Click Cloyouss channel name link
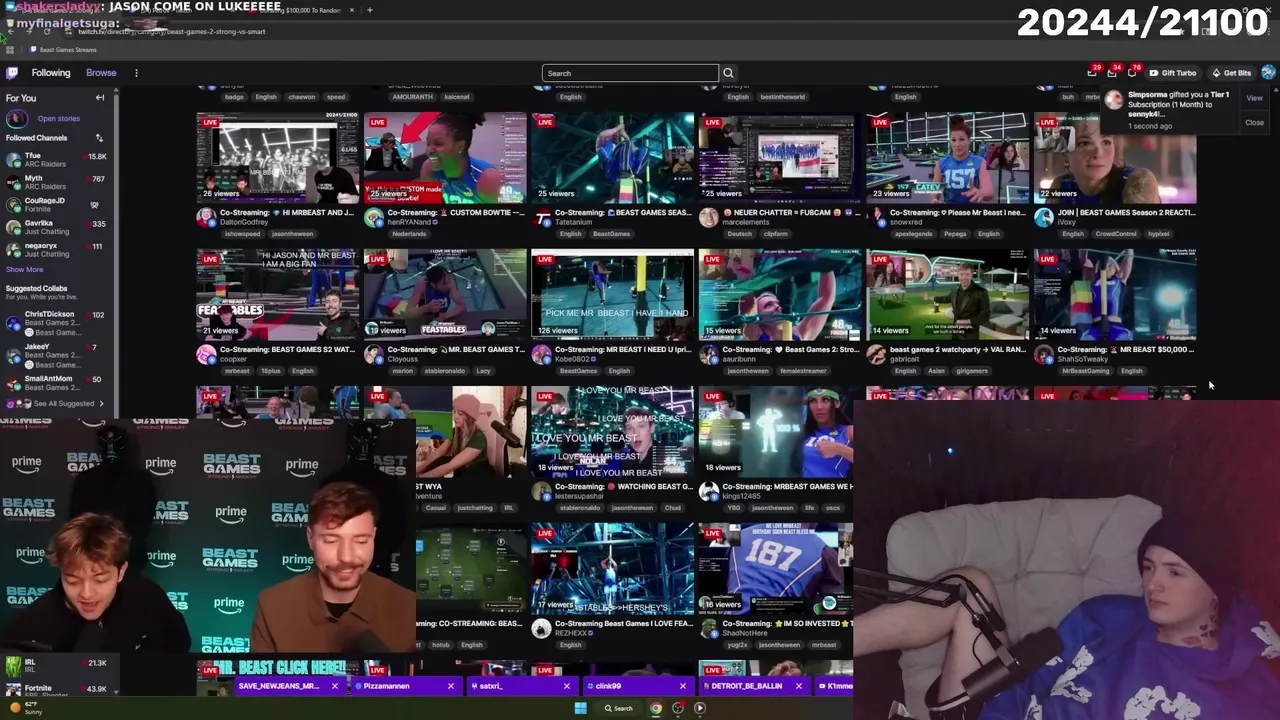This screenshot has width=1280, height=720. (403, 359)
